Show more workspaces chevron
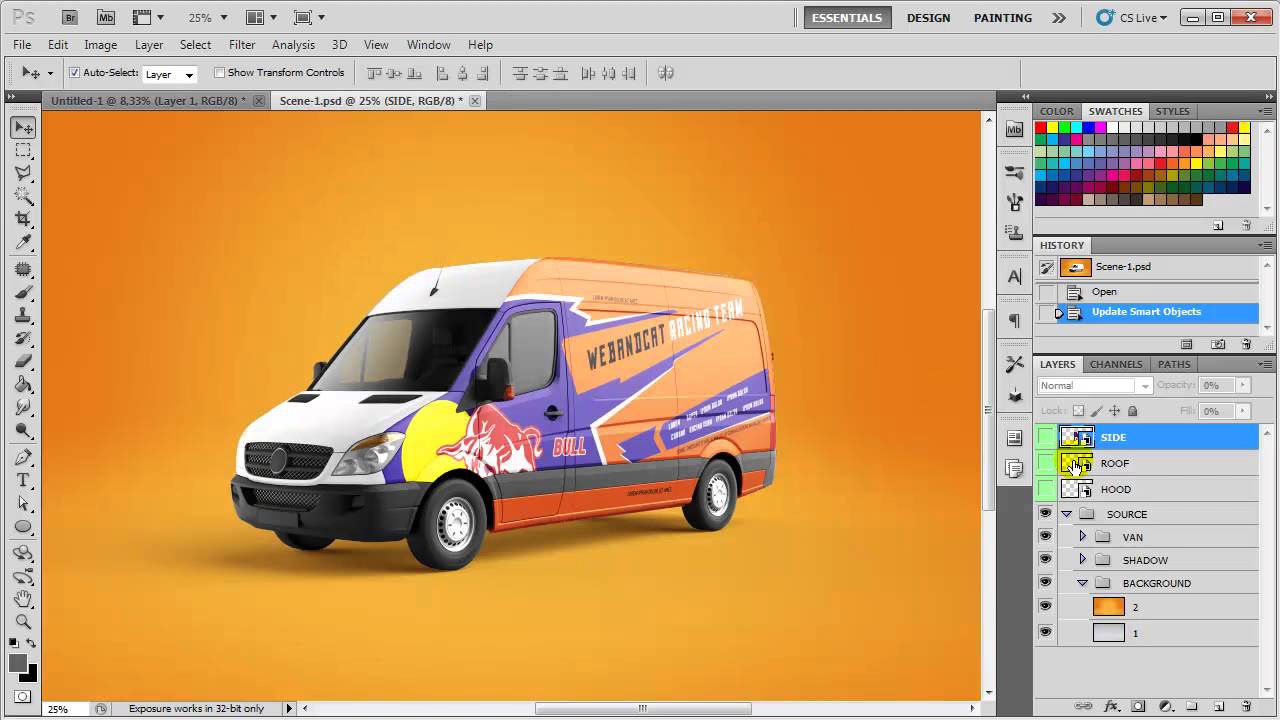The width and height of the screenshot is (1280, 720). point(1059,18)
